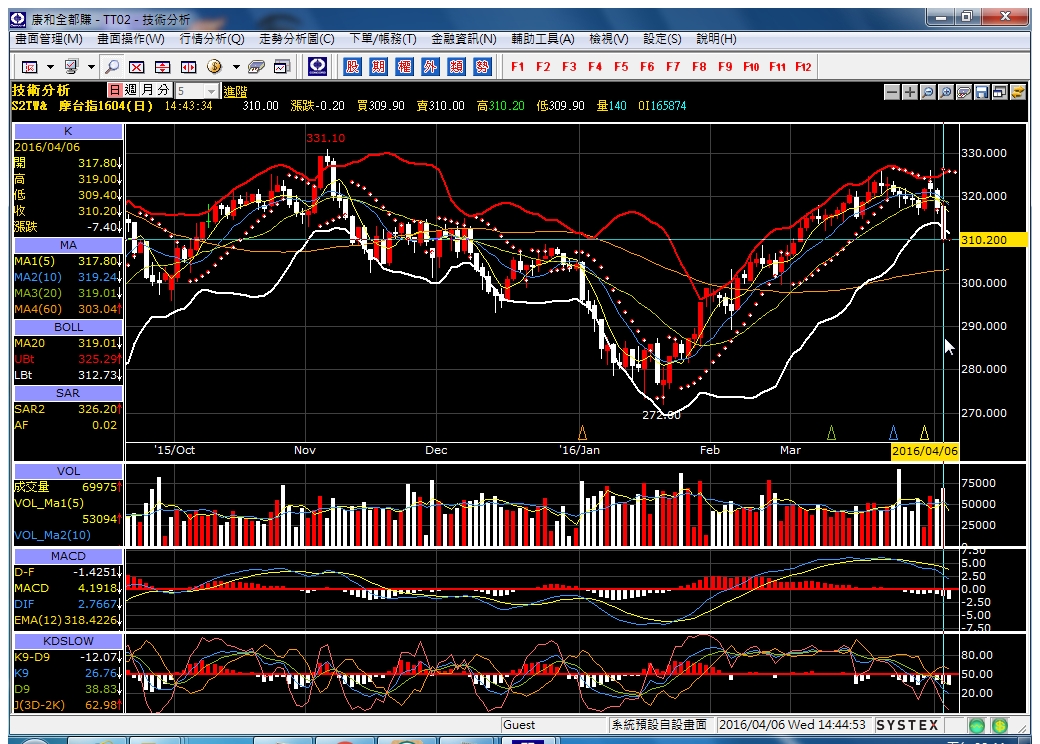Click the F10 shortcut button
The image size is (1040, 744).
tap(751, 67)
